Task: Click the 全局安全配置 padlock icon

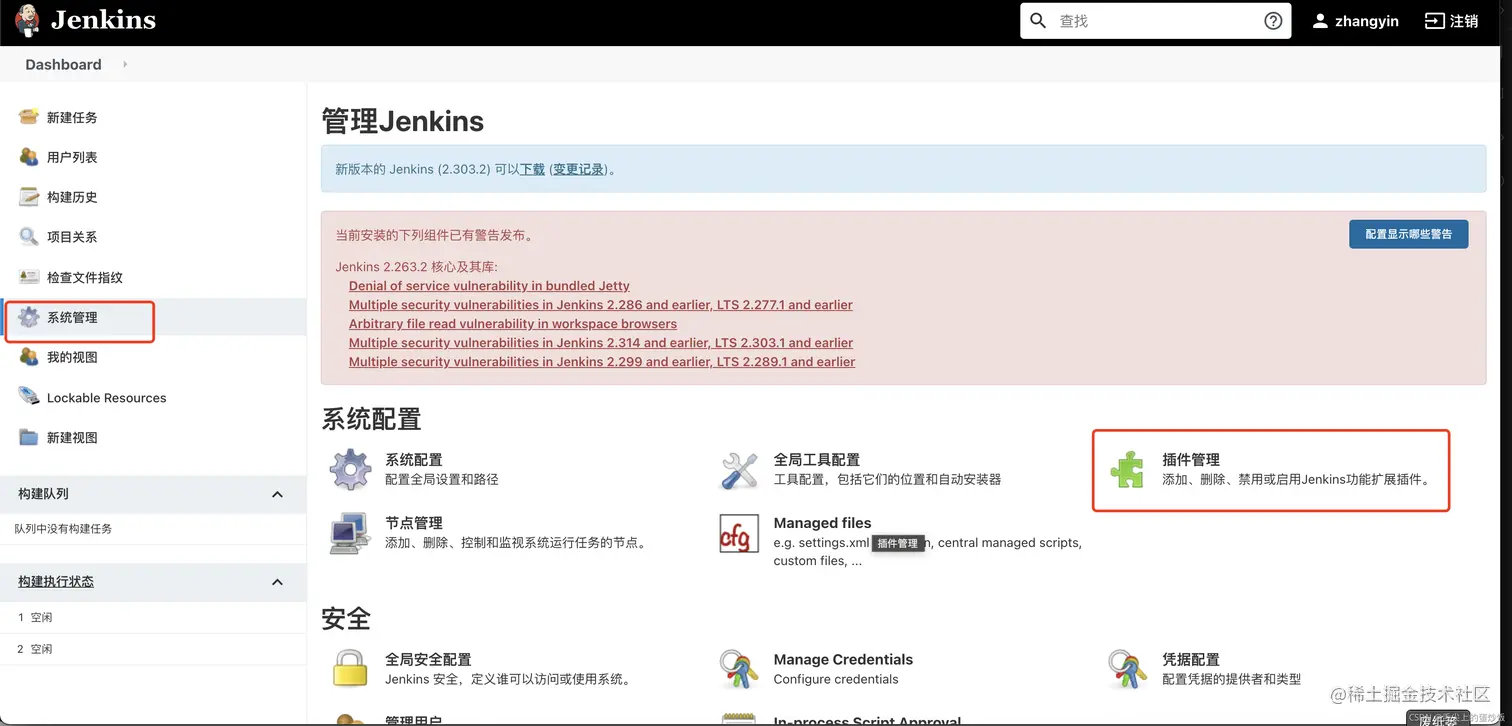Action: 348,668
